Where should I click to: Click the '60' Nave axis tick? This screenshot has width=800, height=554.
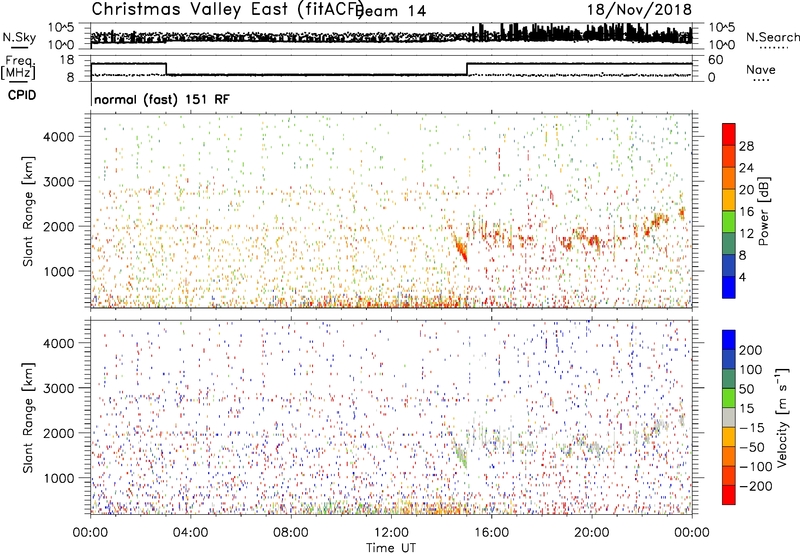point(715,60)
